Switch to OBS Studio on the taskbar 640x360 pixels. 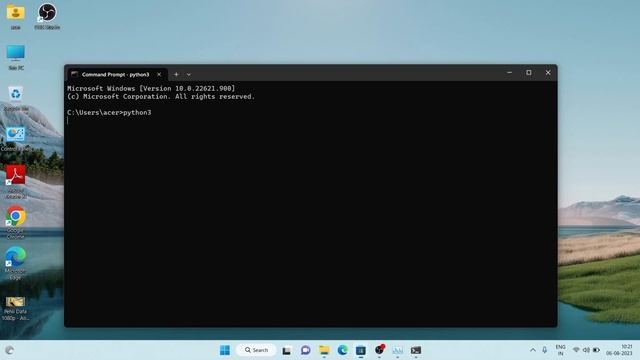point(379,350)
